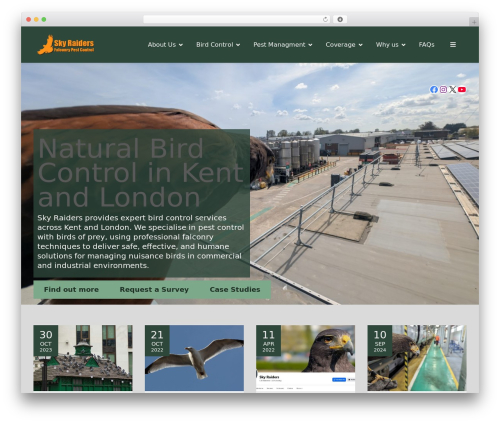Expand the Why us chevron
This screenshot has height=423, width=500.
403,45
